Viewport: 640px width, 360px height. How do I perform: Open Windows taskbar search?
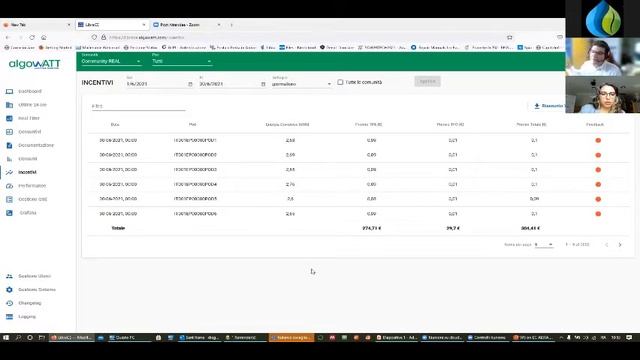pyautogui.click(x=18, y=338)
